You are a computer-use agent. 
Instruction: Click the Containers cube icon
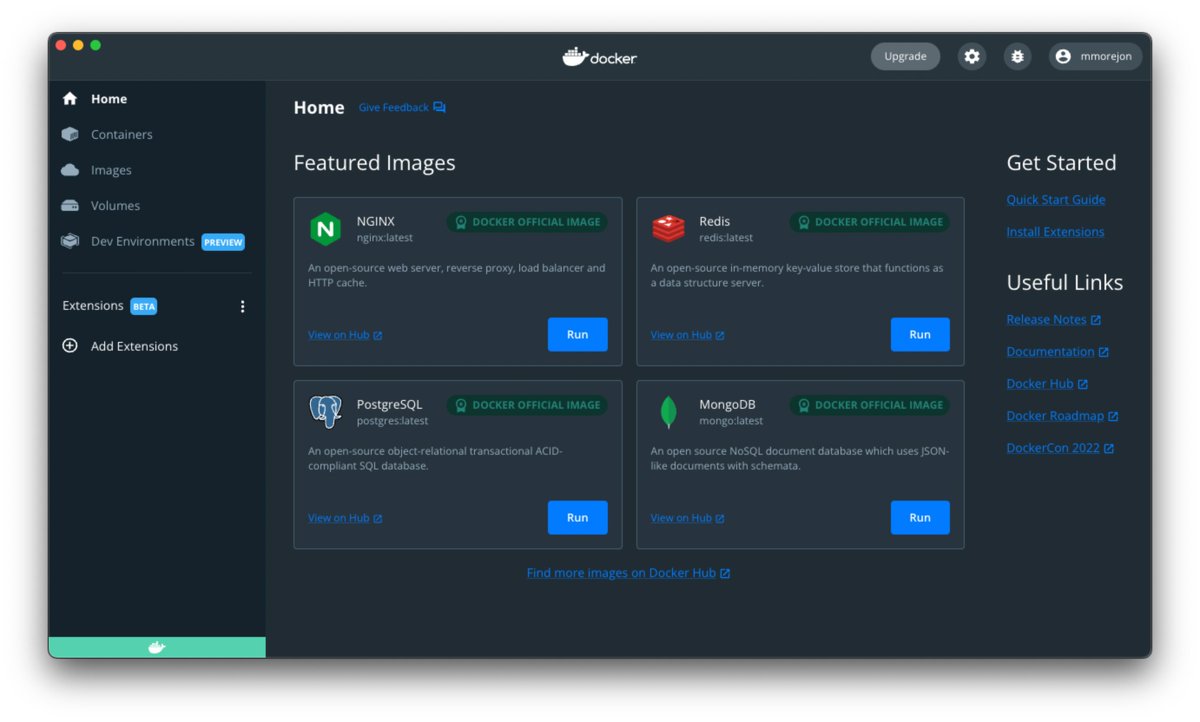(x=70, y=134)
